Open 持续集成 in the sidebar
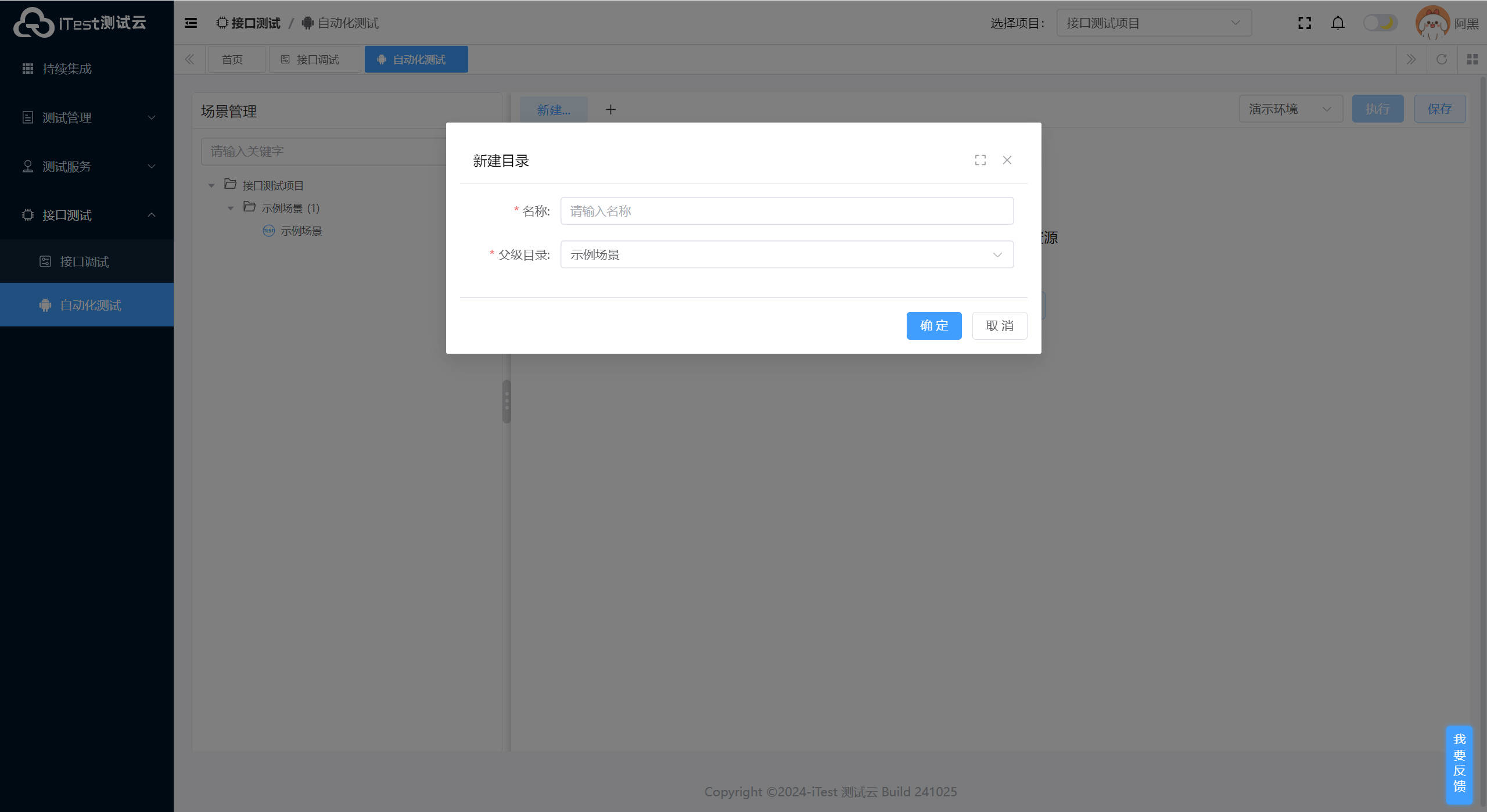The image size is (1487, 812). click(67, 69)
